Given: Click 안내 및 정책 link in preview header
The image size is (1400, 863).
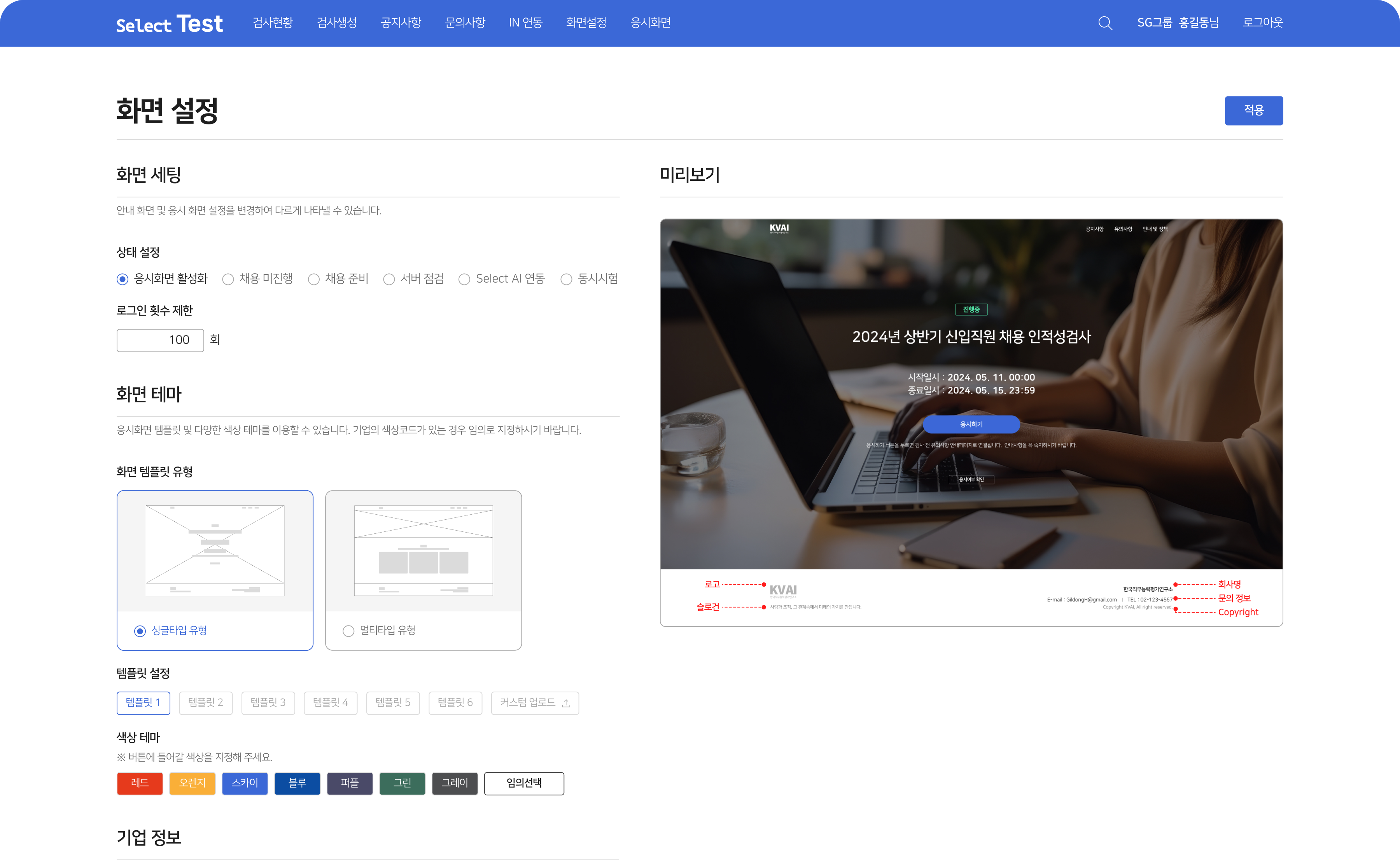Looking at the screenshot, I should (x=1155, y=229).
